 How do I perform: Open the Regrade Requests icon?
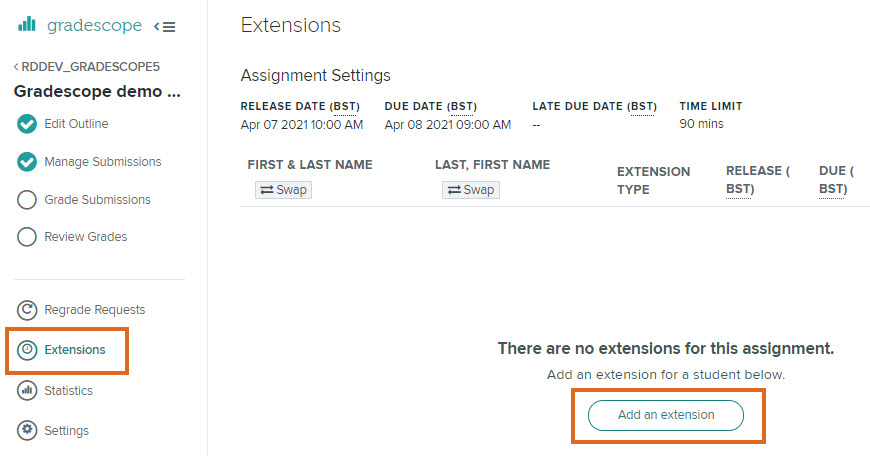click(28, 310)
